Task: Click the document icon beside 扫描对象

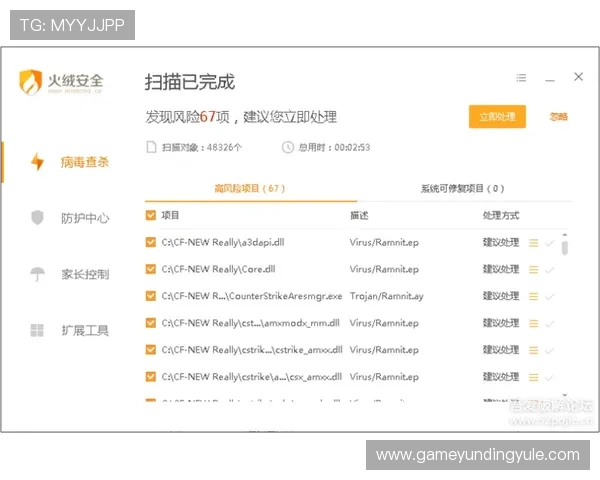Action: (x=152, y=147)
